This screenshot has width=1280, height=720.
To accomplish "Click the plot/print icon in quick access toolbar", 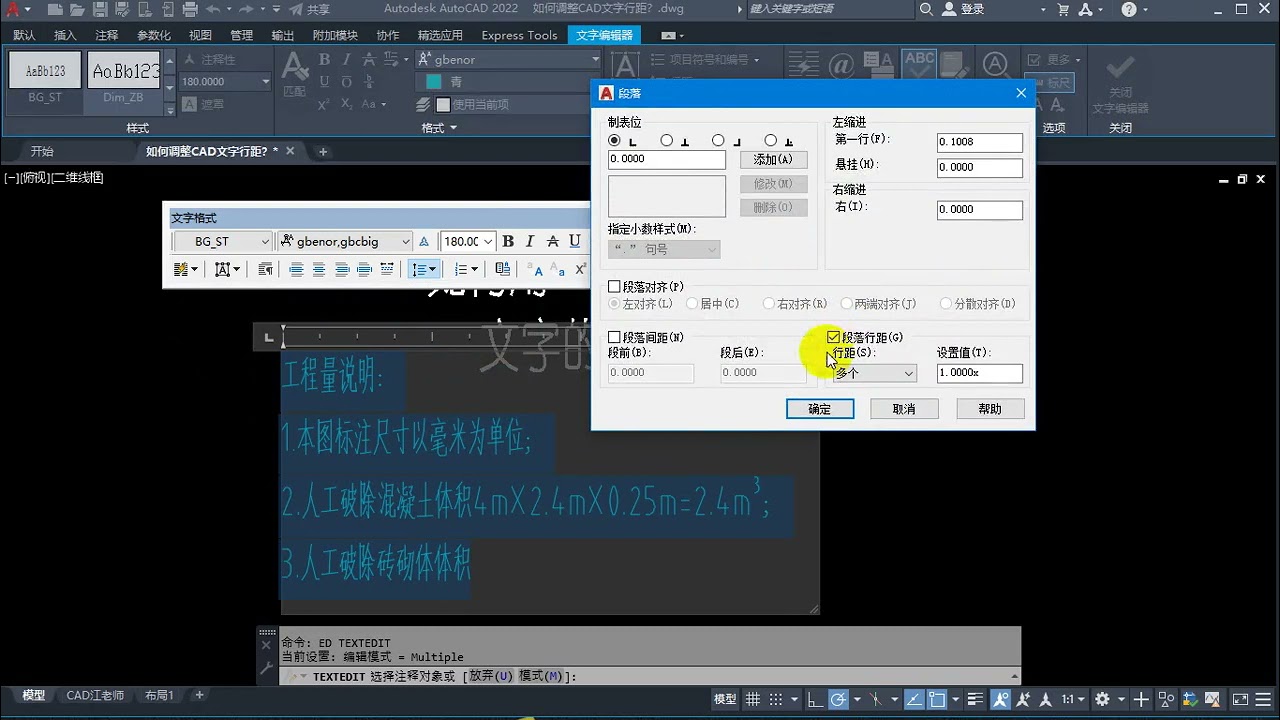I will pyautogui.click(x=191, y=9).
